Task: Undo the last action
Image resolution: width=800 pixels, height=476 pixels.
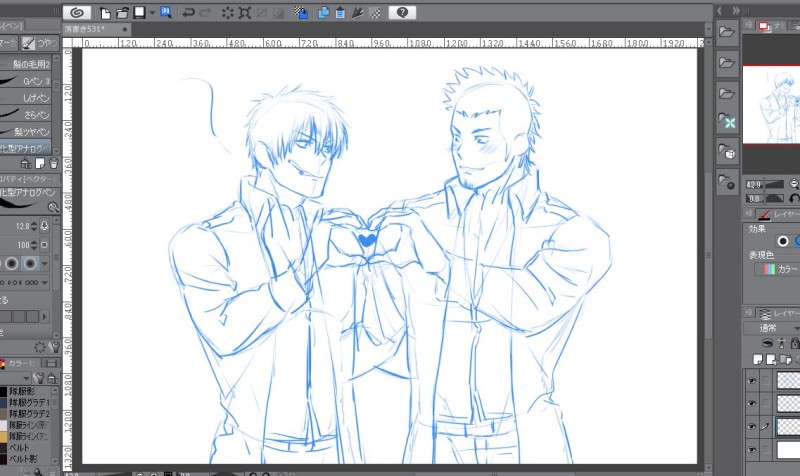Action: [x=188, y=13]
